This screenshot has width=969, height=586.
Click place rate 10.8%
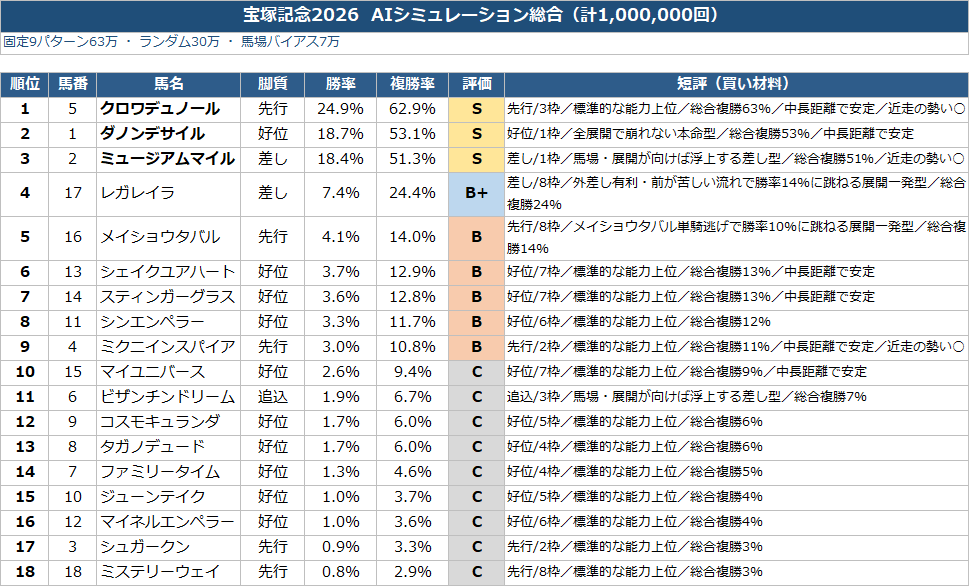[x=412, y=347]
